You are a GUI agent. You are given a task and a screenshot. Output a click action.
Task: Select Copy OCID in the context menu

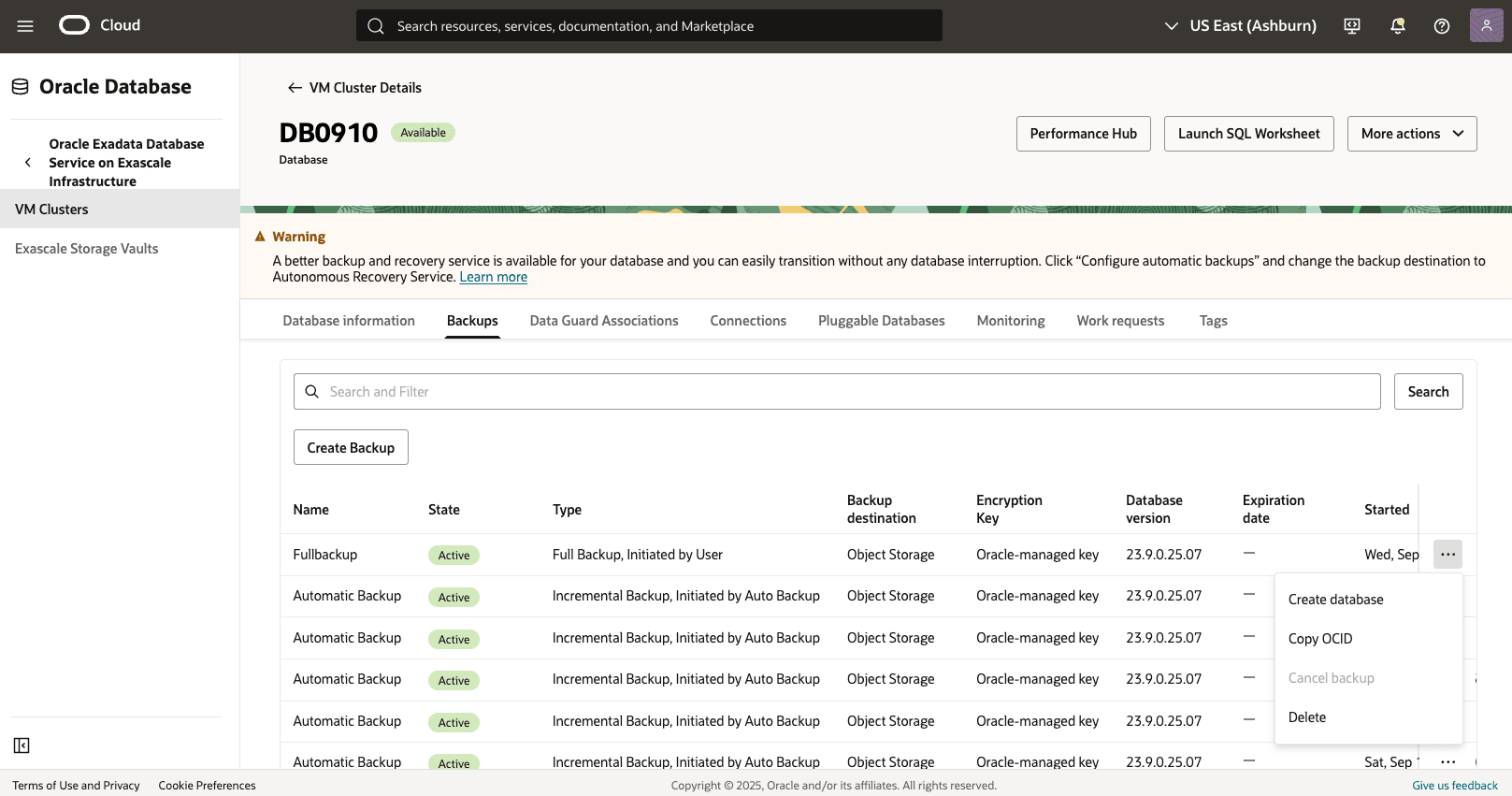point(1368,639)
